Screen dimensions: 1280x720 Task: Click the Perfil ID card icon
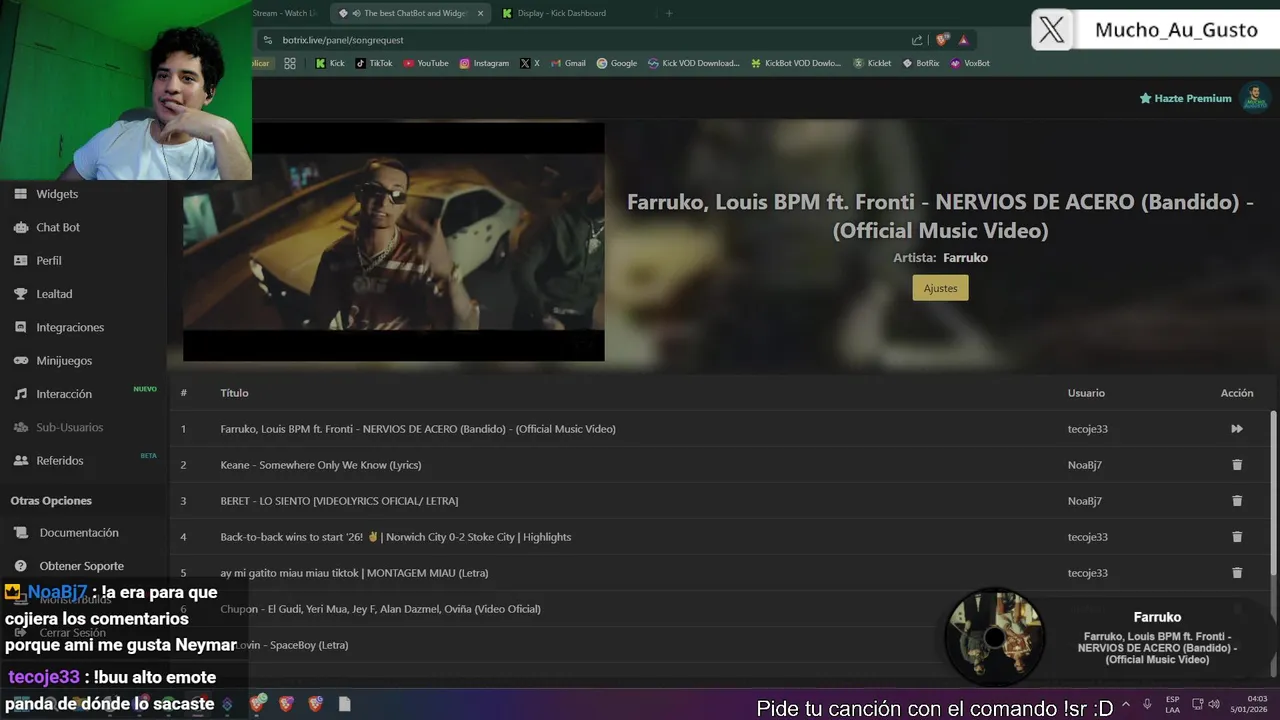point(20,260)
